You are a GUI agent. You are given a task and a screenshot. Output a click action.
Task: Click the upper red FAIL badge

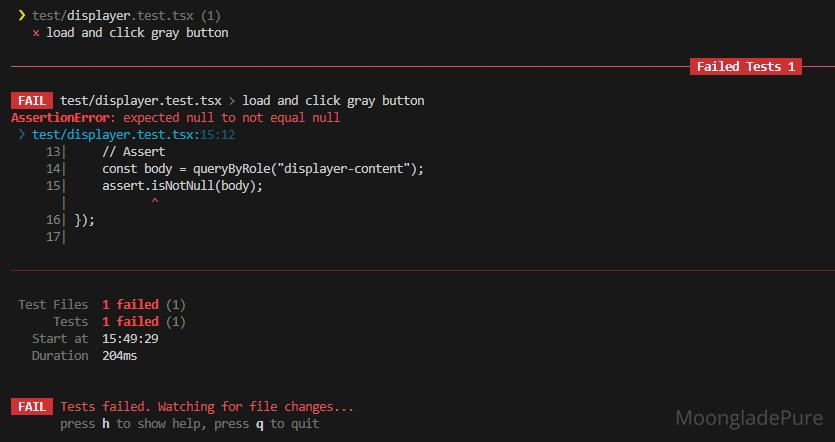[x=32, y=101]
